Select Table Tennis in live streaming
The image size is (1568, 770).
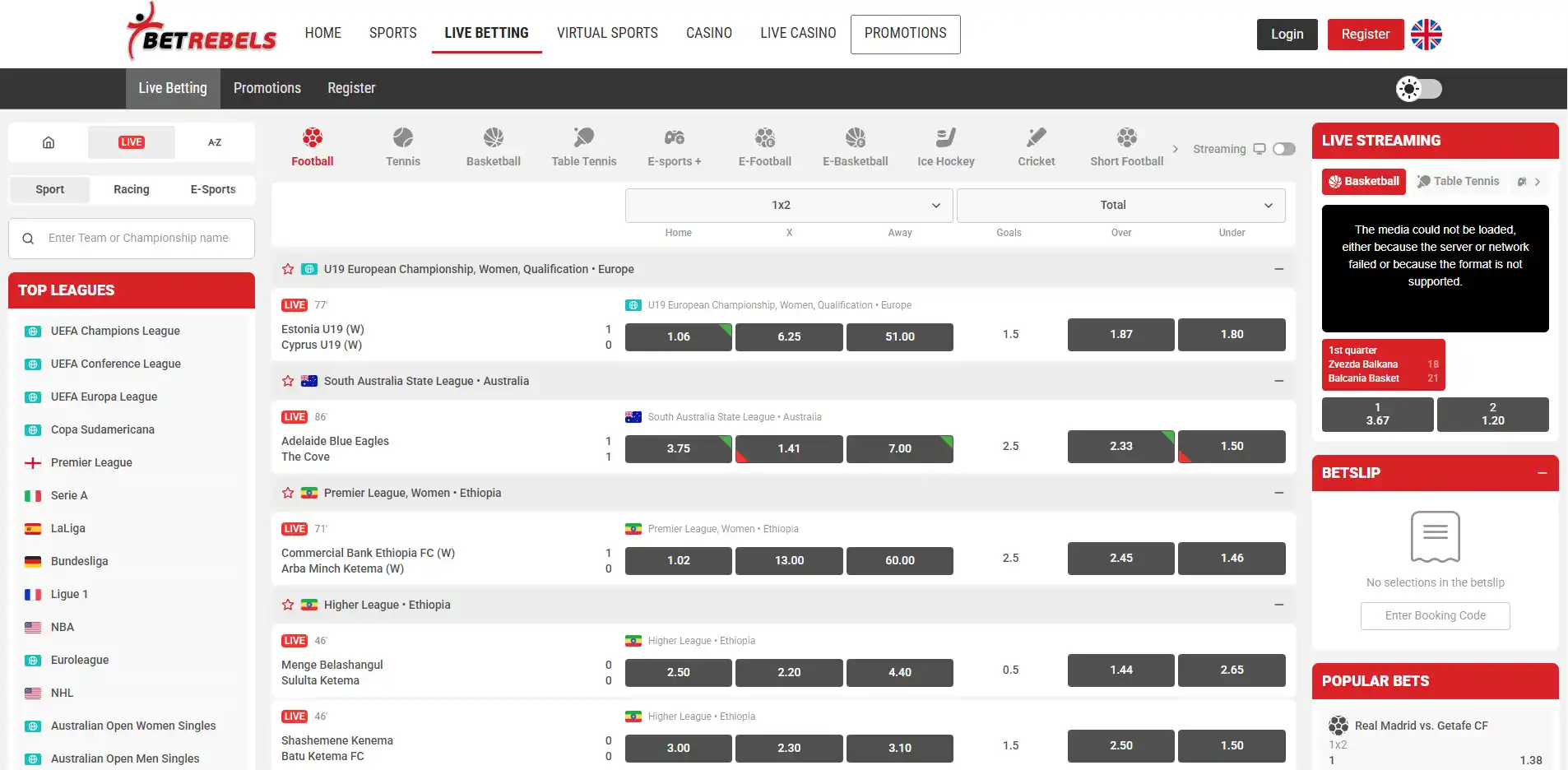click(1459, 181)
